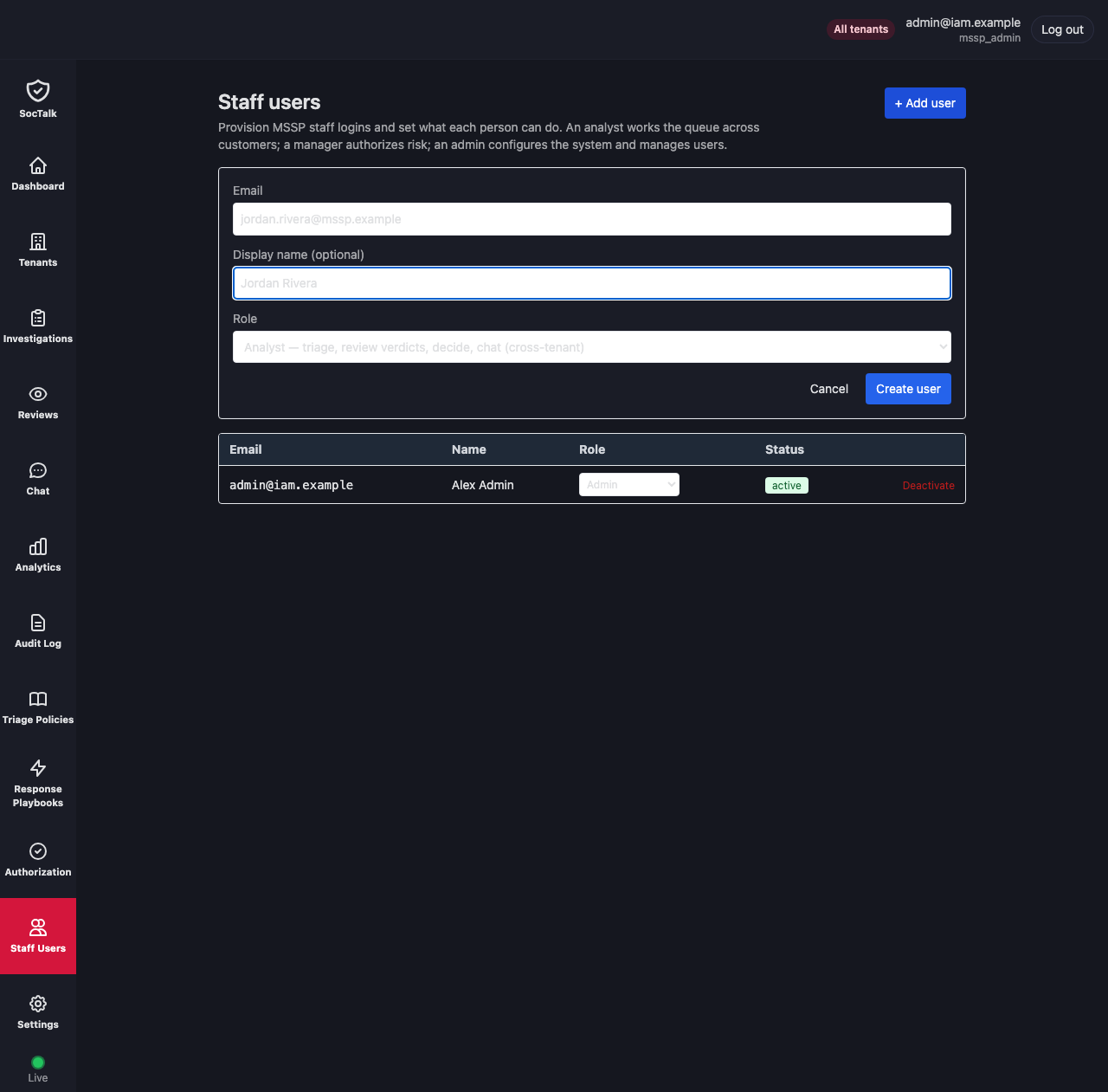
Task: Open the Audit Log document icon
Action: click(38, 623)
